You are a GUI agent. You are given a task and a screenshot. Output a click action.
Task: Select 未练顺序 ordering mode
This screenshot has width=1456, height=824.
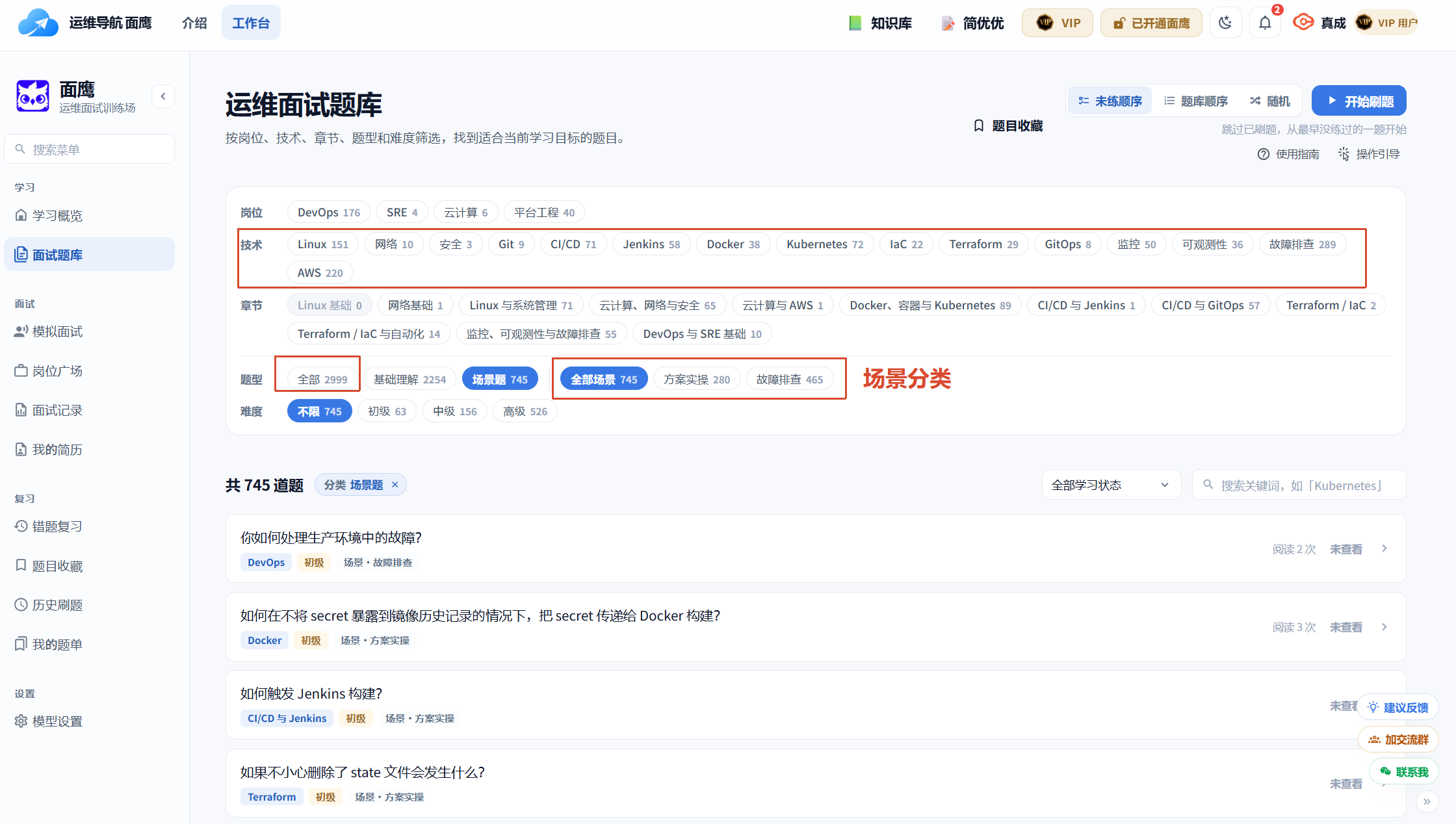pos(1110,101)
